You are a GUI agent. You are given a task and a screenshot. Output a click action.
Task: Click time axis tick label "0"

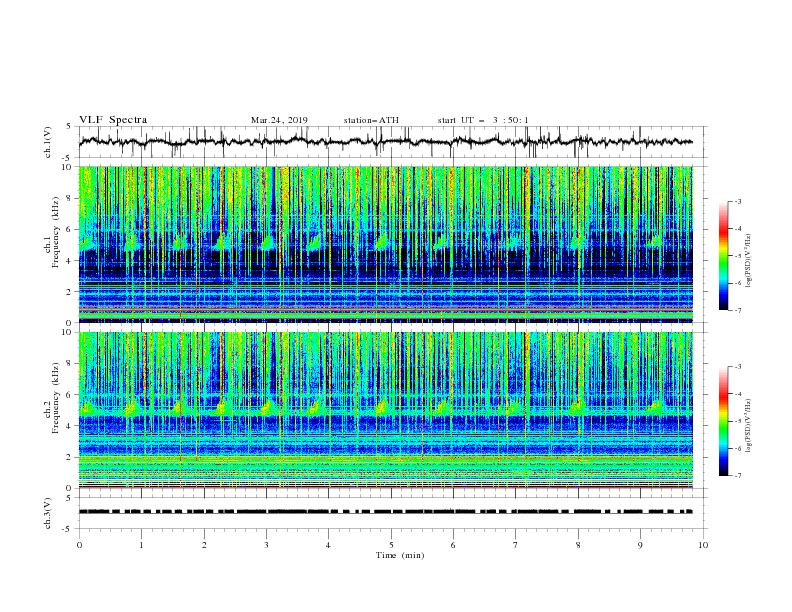pyautogui.click(x=79, y=545)
